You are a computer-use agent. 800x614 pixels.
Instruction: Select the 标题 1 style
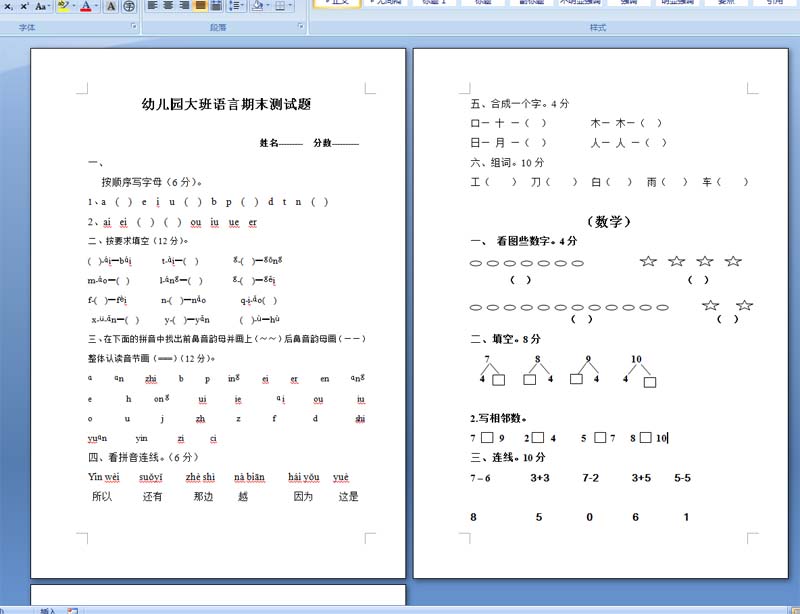click(434, 2)
